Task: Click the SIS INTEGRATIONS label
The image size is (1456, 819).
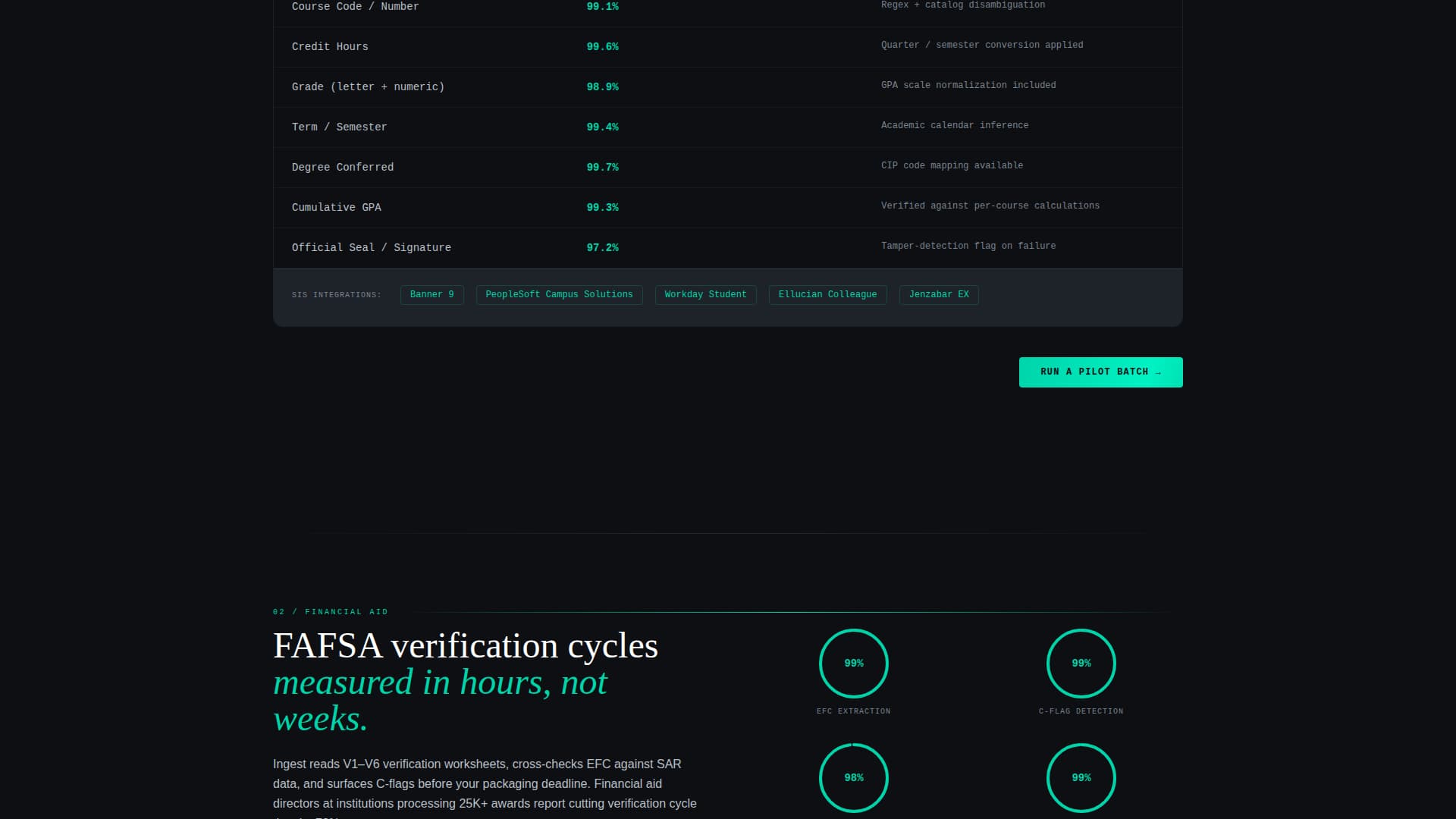Action: (x=337, y=295)
